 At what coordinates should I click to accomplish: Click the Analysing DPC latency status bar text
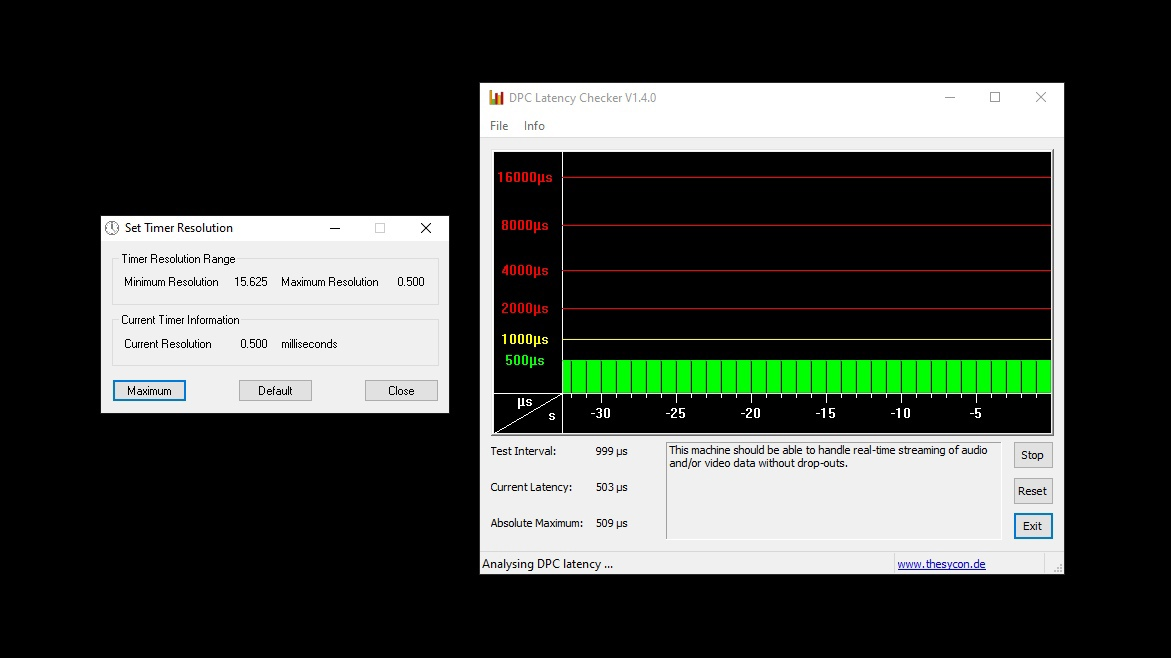[547, 564]
